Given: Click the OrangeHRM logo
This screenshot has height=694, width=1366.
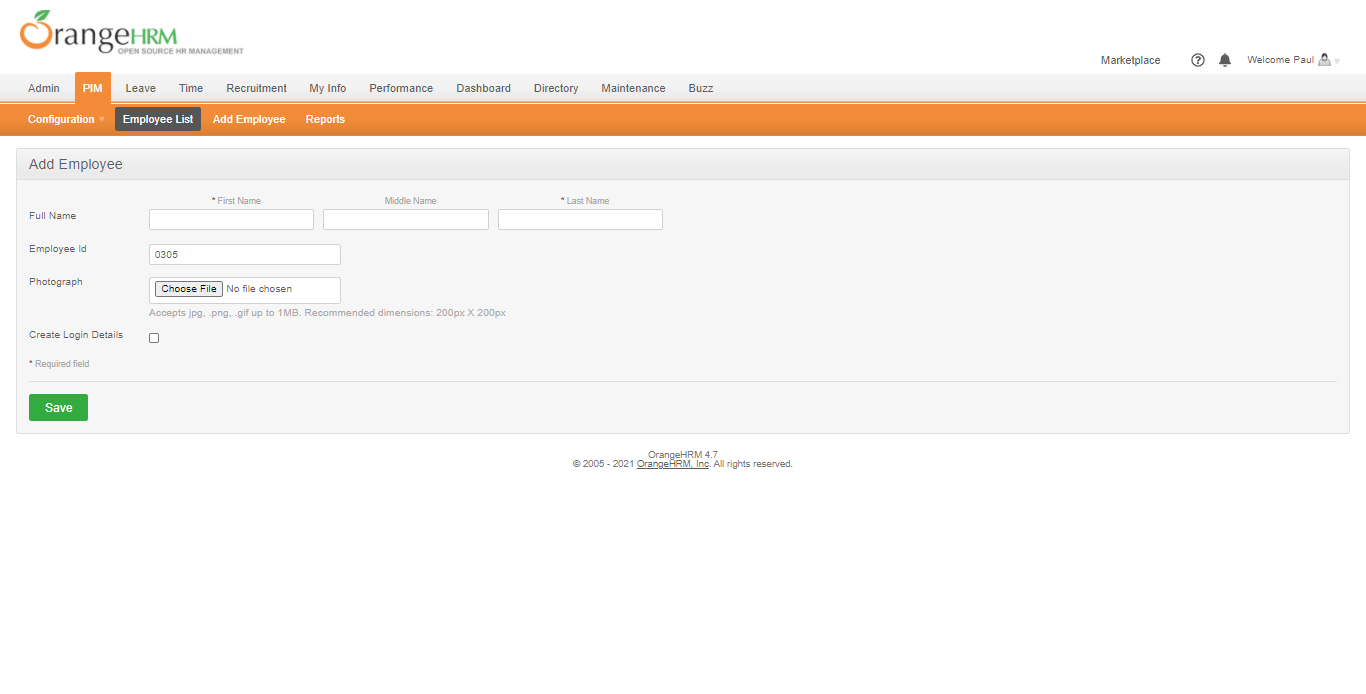Looking at the screenshot, I should pos(130,32).
